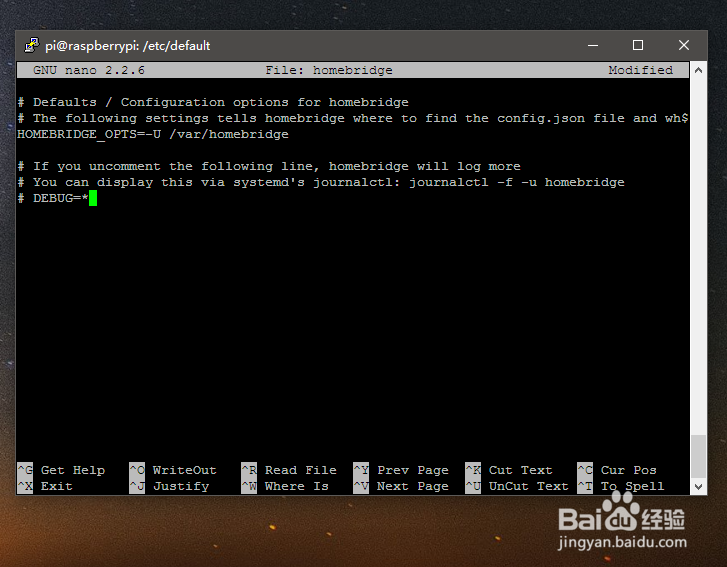This screenshot has height=567, width=727.
Task: Click '^C Cur Pos' shortcut
Action: 617,470
